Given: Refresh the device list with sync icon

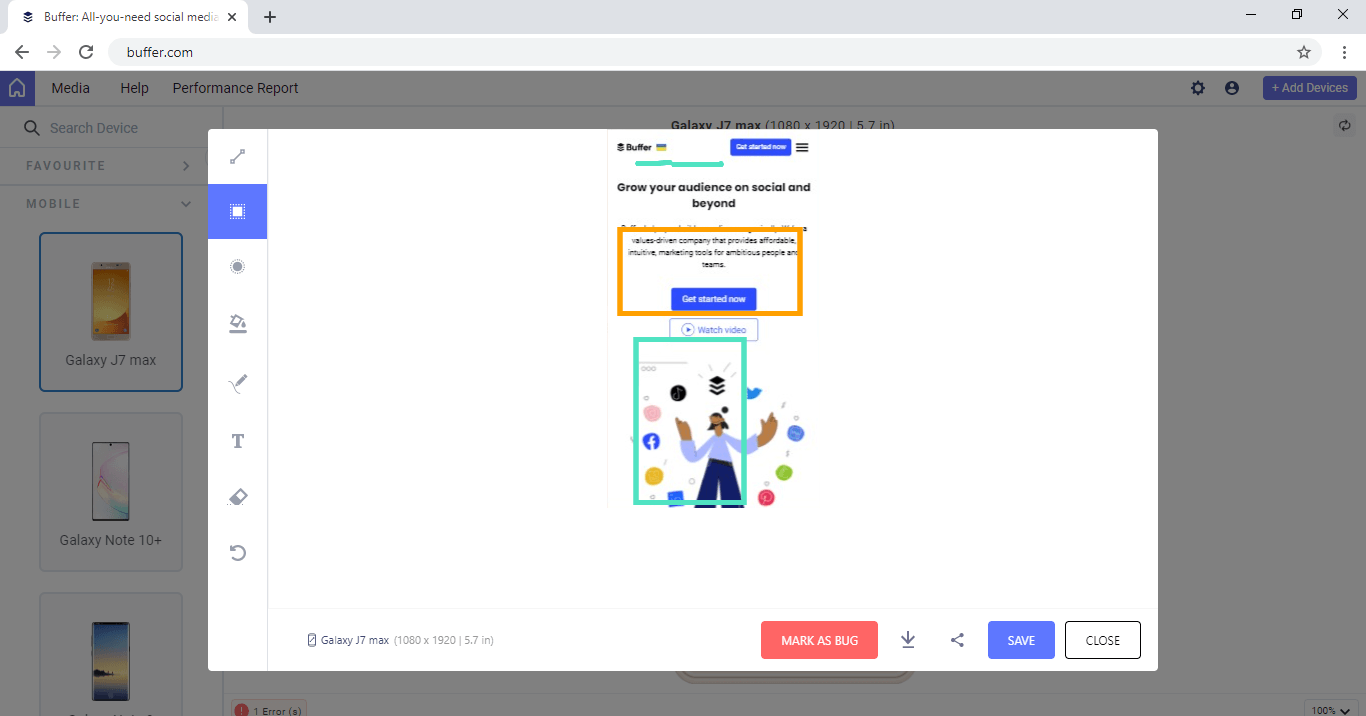Looking at the screenshot, I should pos(1345,125).
